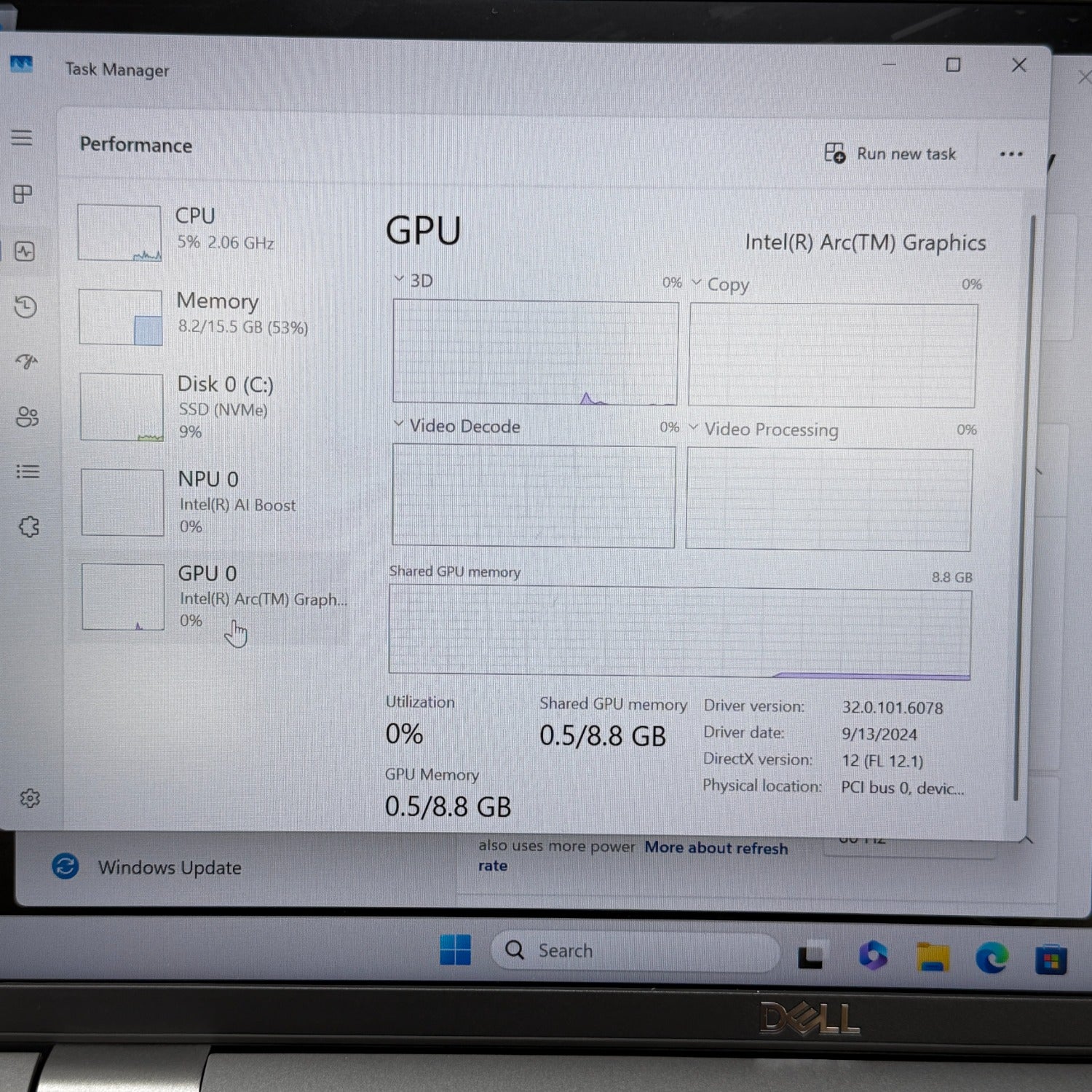1092x1092 pixels.
Task: Collapse the 3D graph section
Action: coord(399,280)
